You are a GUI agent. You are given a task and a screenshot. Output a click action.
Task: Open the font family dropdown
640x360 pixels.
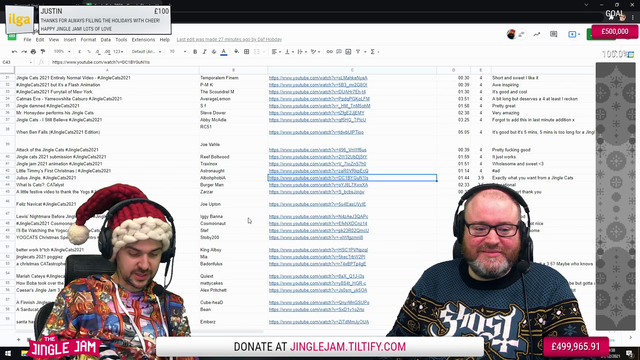point(146,52)
